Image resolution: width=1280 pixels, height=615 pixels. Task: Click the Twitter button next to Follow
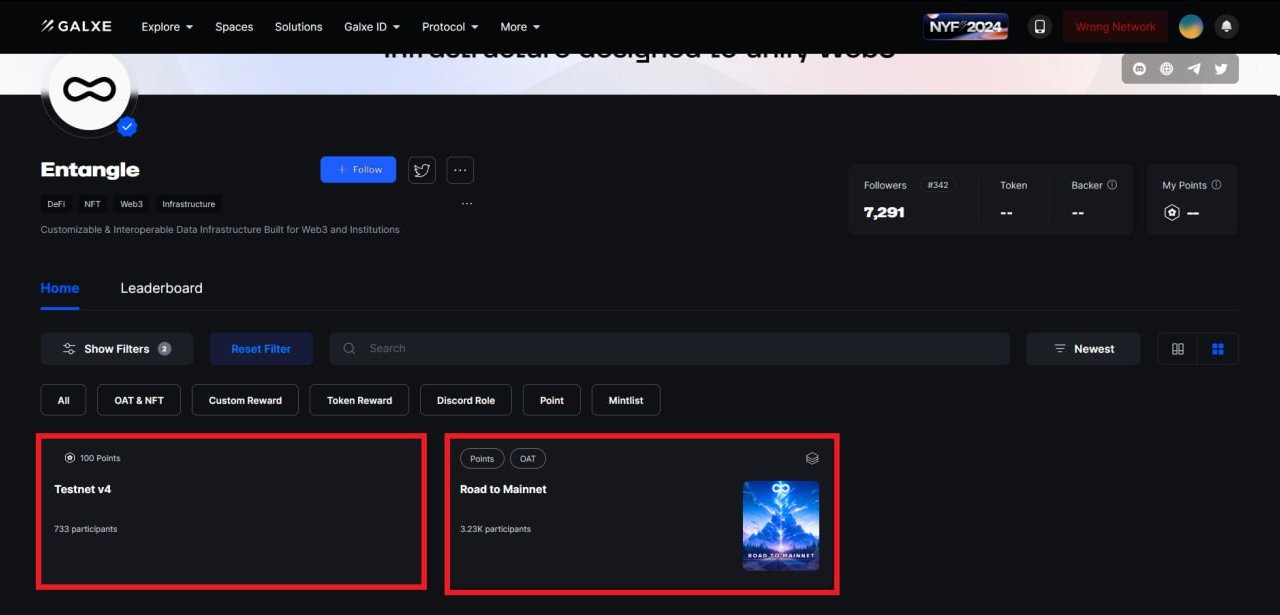click(422, 170)
